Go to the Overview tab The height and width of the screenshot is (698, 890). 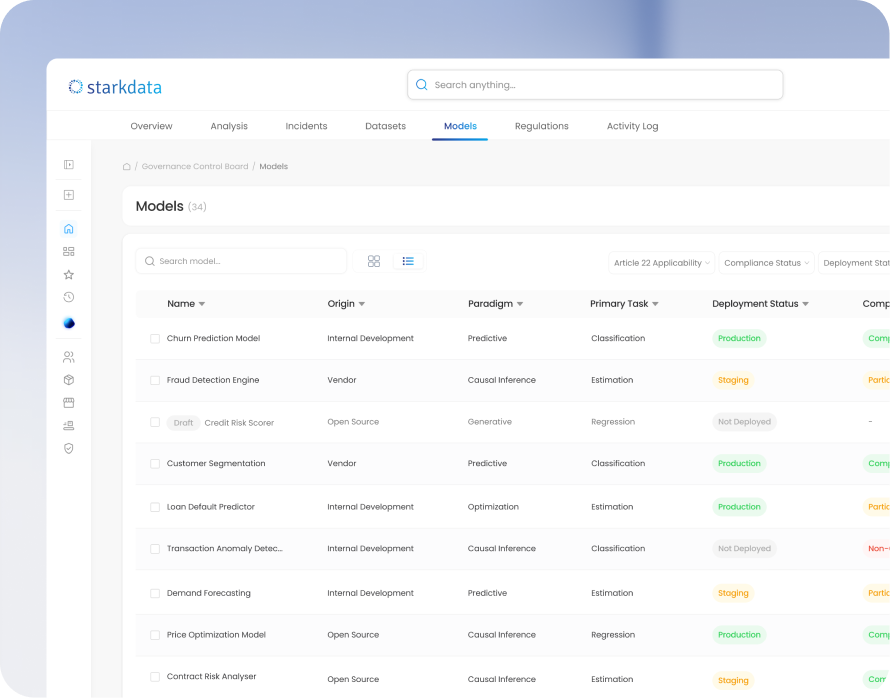click(x=152, y=126)
